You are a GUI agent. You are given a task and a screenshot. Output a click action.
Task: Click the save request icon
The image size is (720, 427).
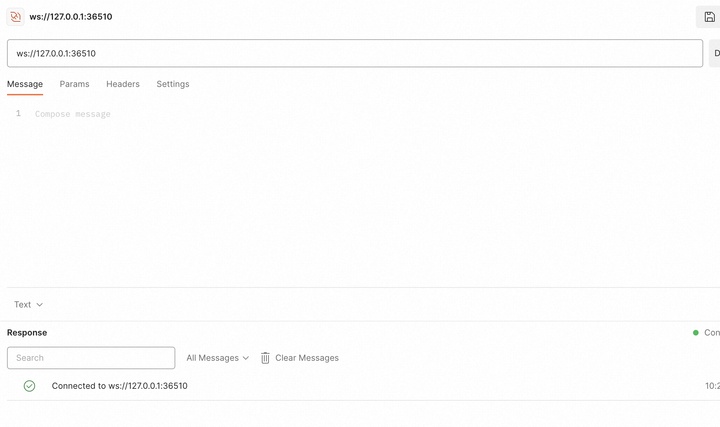click(x=709, y=17)
